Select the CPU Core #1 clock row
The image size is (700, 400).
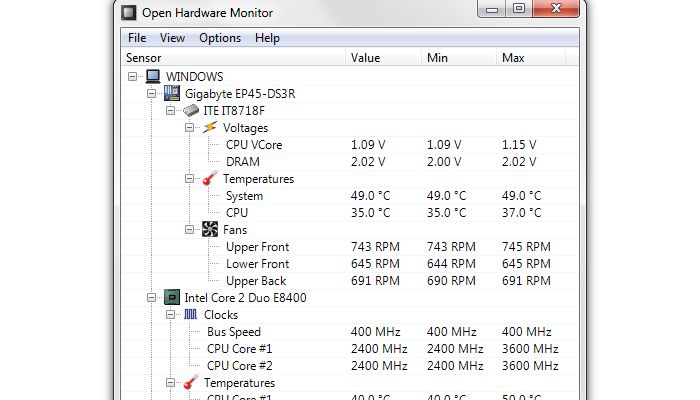tap(350, 349)
